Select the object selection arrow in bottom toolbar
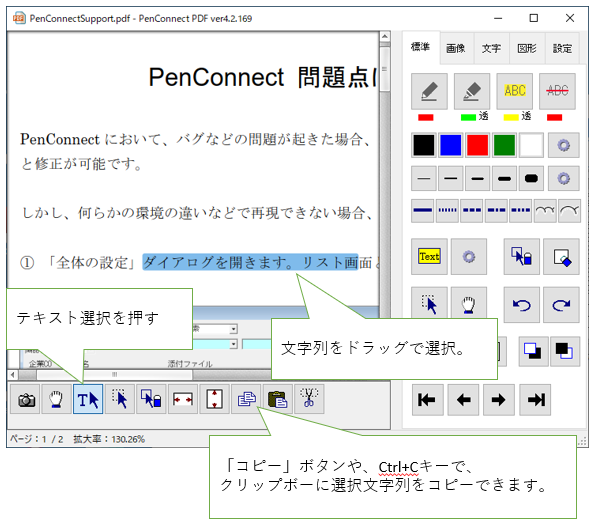597x527 pixels. (120, 399)
